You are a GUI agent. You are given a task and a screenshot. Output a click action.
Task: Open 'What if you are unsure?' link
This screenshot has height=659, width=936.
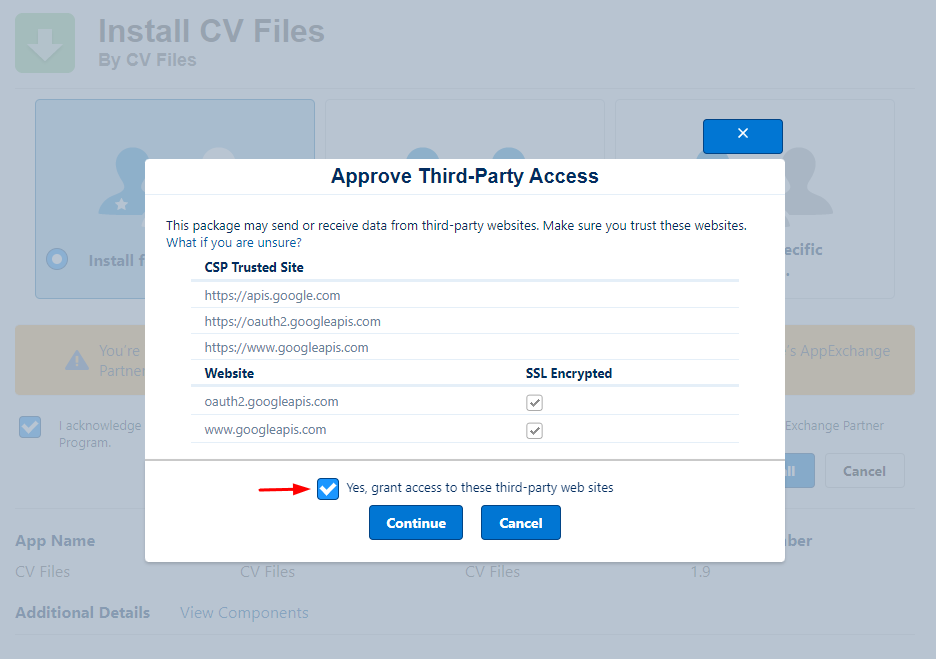(x=233, y=242)
